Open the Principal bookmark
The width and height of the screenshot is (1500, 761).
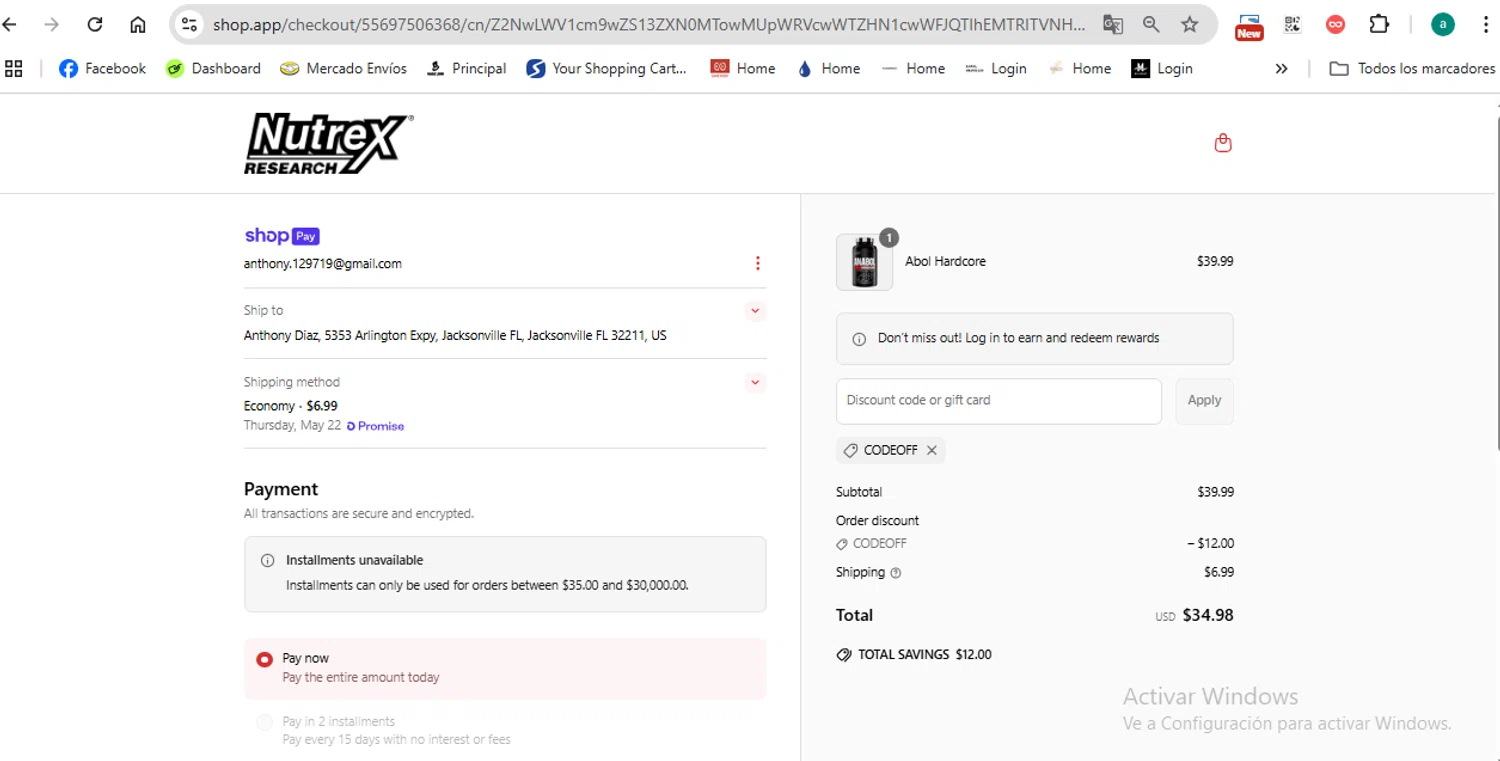click(x=466, y=68)
